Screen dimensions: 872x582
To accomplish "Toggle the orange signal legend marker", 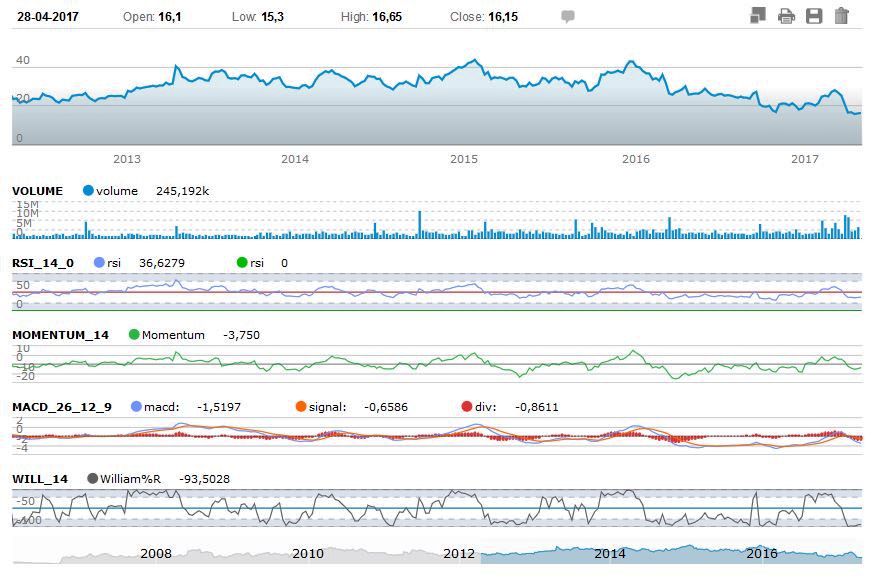I will coord(301,407).
